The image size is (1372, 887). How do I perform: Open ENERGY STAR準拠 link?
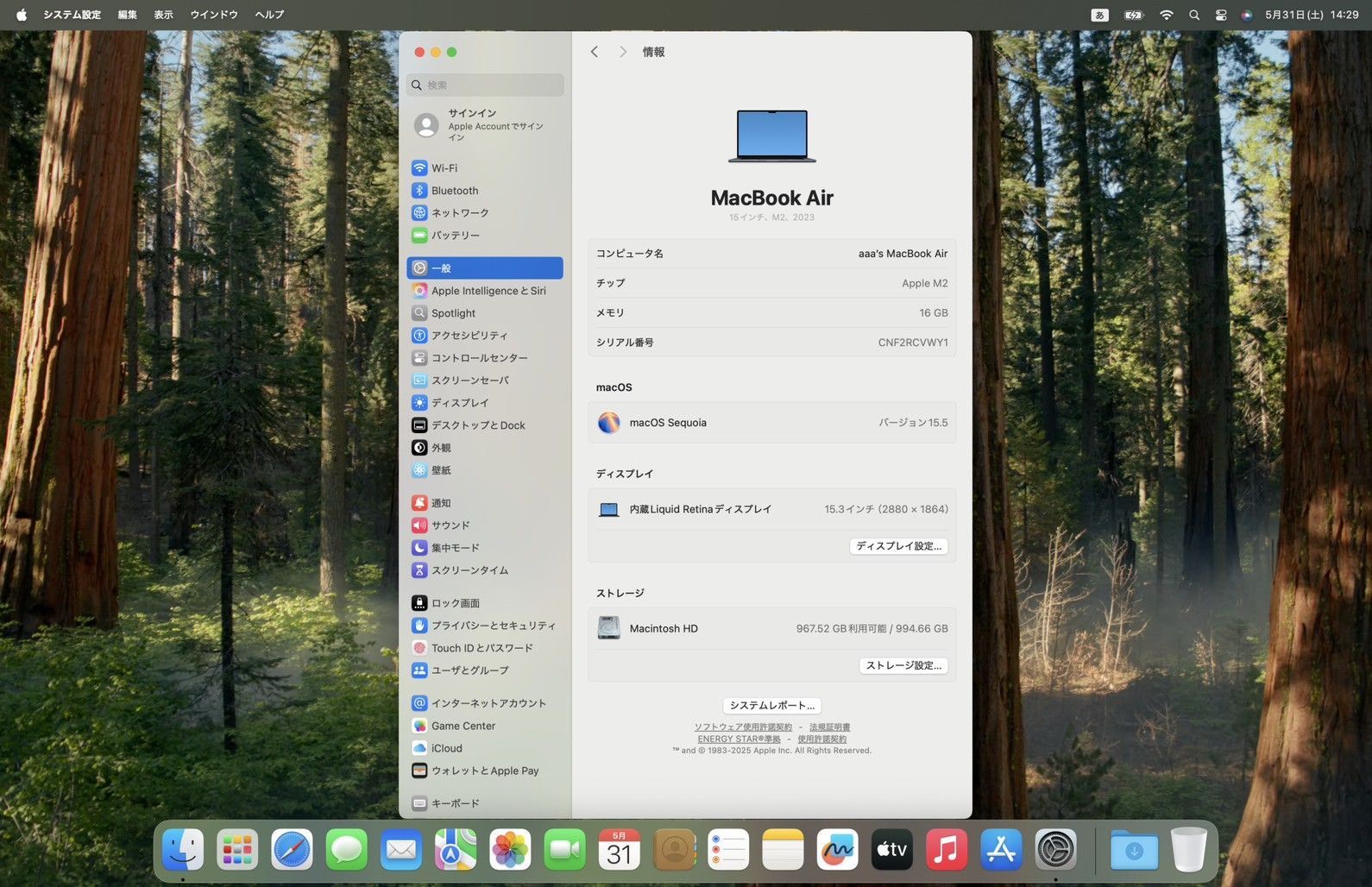[739, 739]
